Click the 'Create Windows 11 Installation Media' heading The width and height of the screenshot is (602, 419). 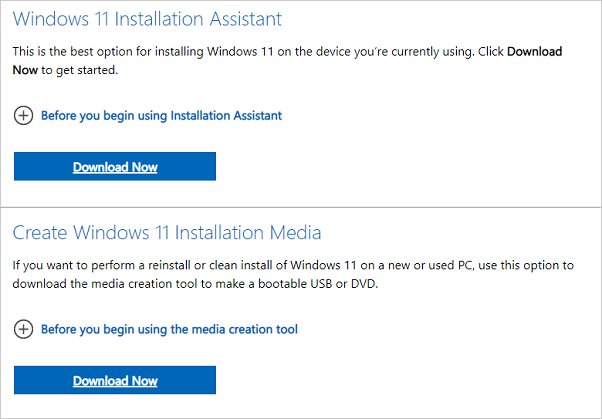tap(167, 233)
